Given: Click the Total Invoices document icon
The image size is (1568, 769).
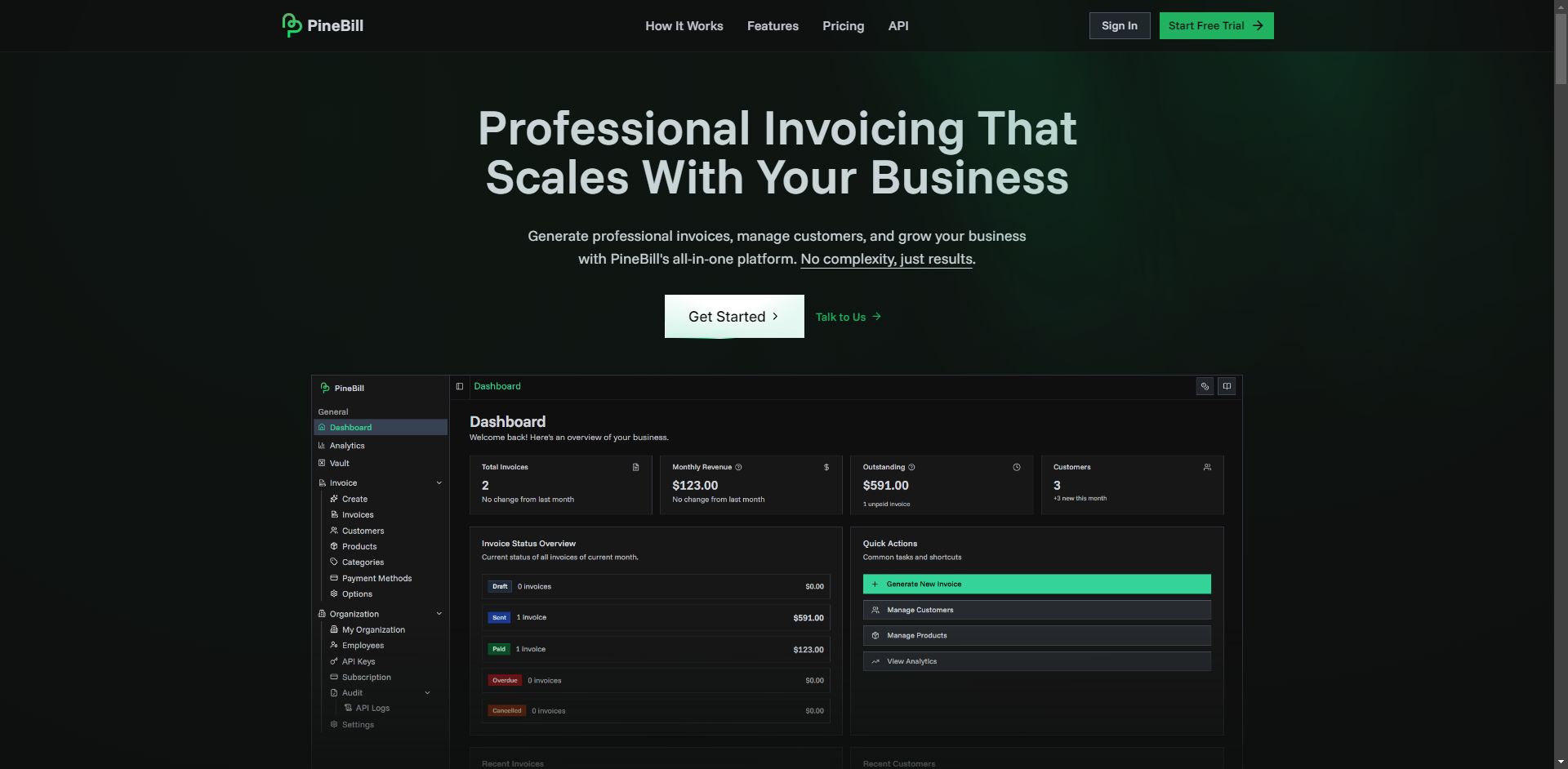Looking at the screenshot, I should click(x=635, y=467).
